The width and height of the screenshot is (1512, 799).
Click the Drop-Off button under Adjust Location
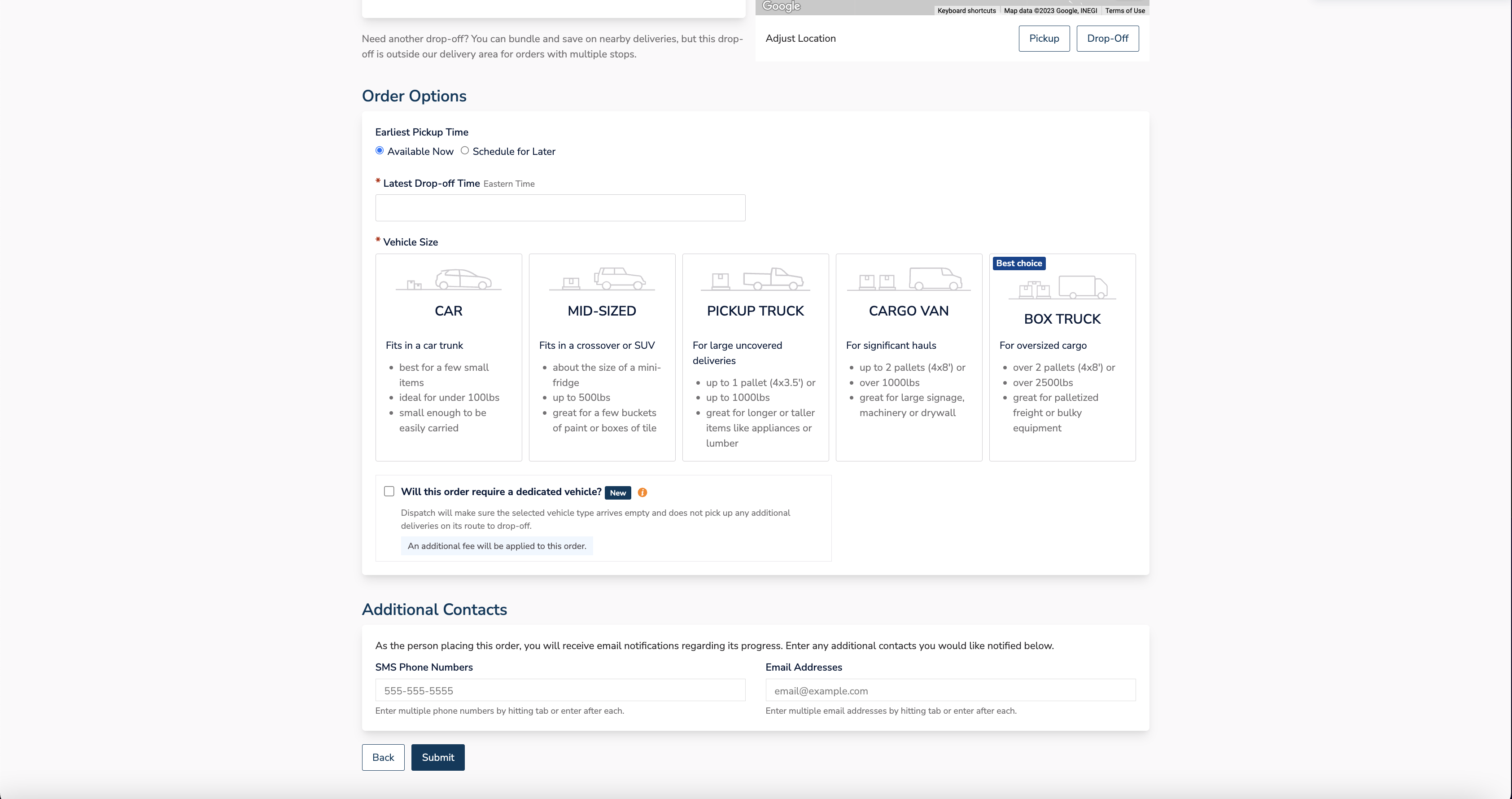coord(1107,38)
